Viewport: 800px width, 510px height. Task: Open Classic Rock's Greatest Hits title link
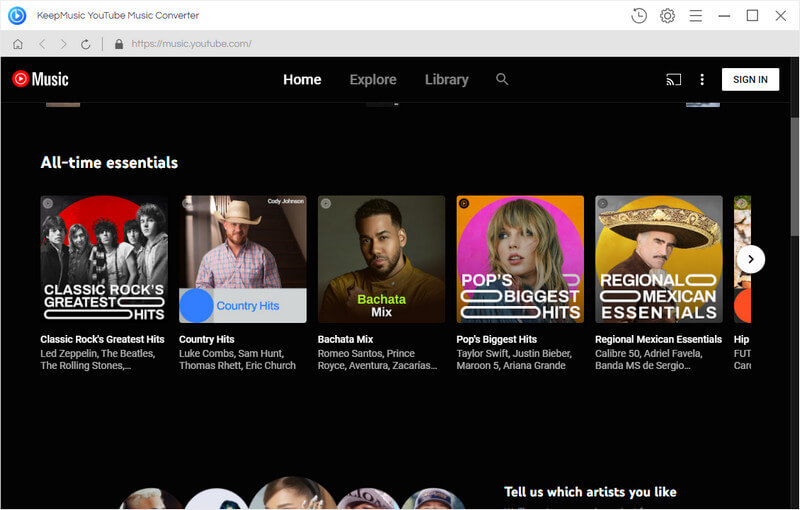103,339
